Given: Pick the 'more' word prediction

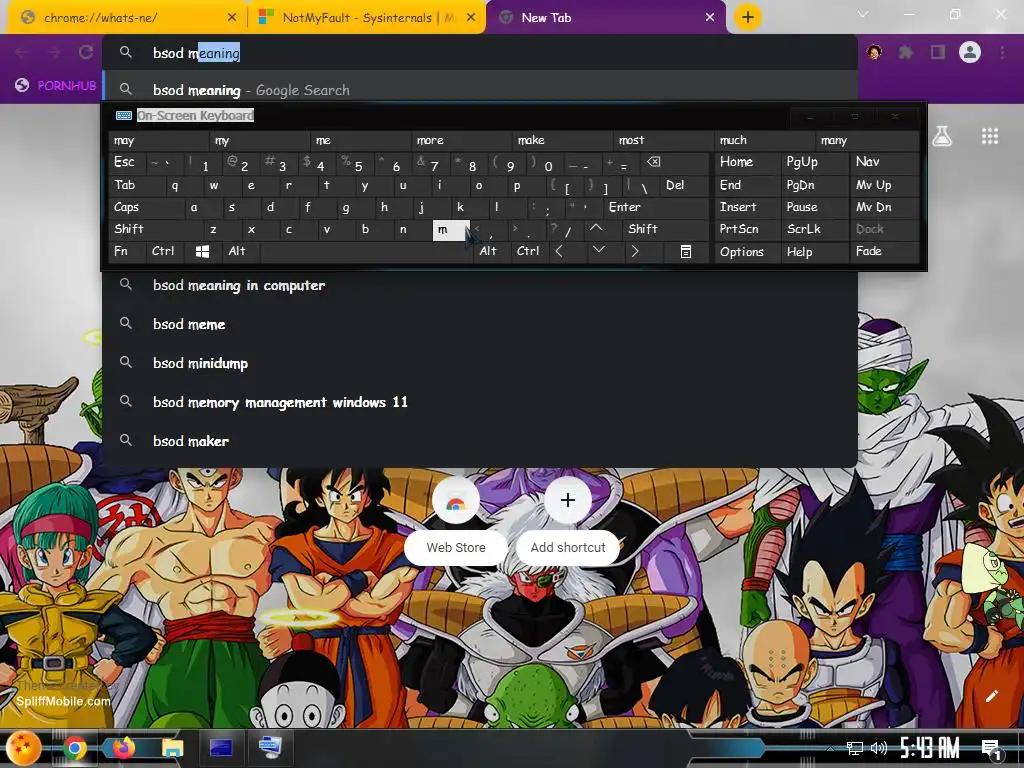Looking at the screenshot, I should tap(462, 140).
